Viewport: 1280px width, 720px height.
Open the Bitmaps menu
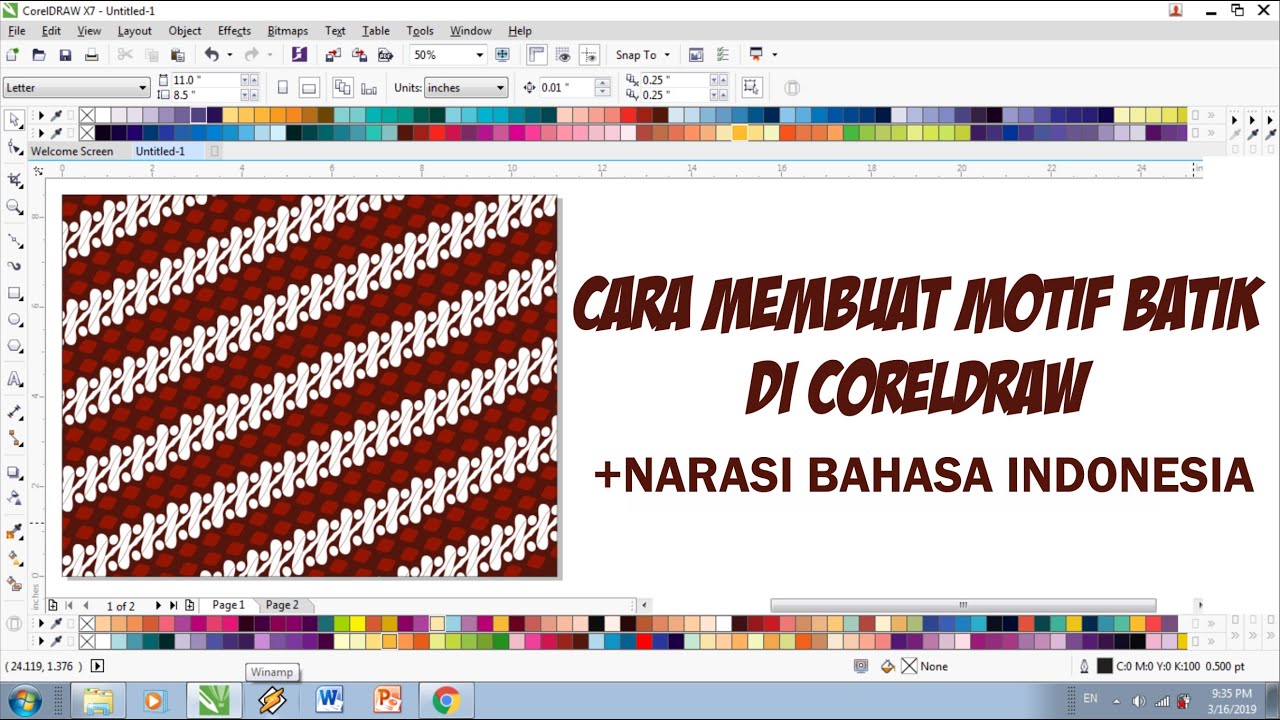point(288,31)
